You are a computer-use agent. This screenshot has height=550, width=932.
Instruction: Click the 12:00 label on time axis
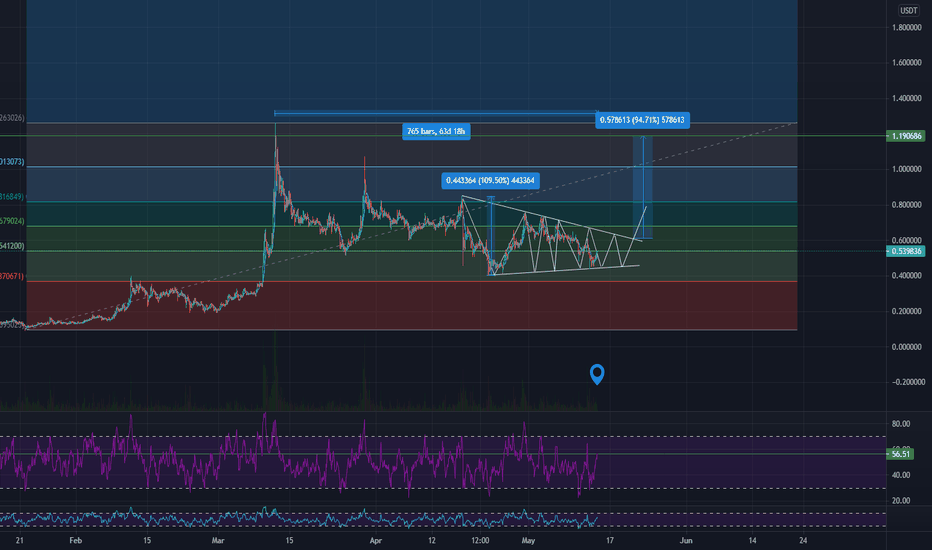[480, 540]
